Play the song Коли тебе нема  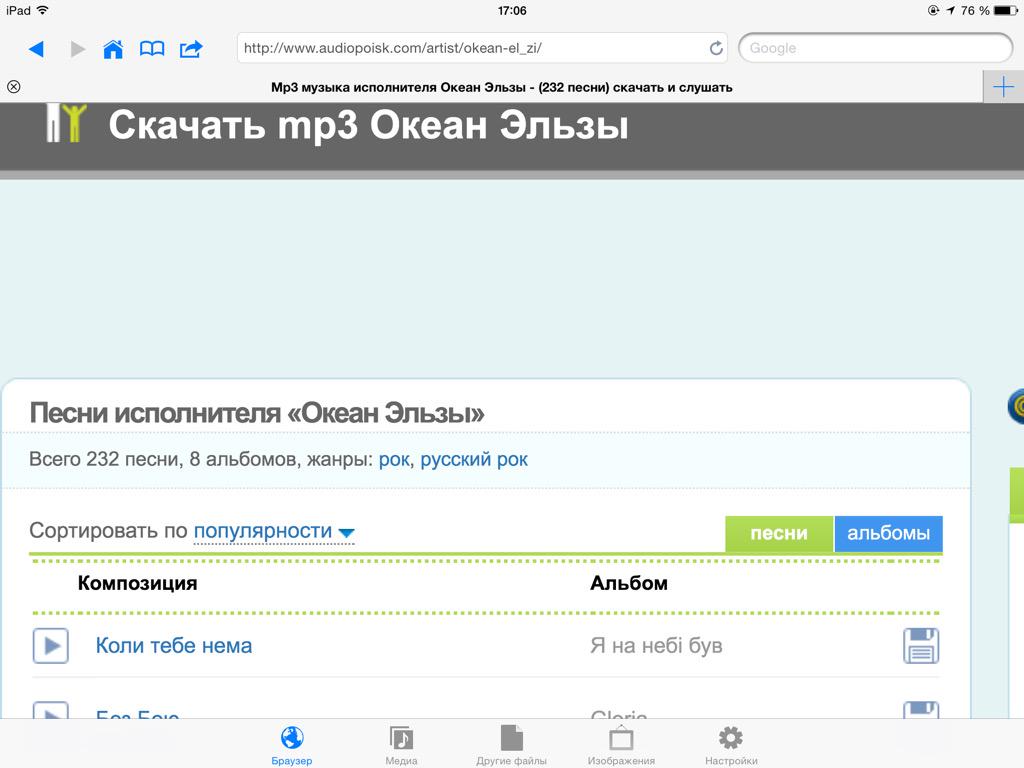[51, 646]
